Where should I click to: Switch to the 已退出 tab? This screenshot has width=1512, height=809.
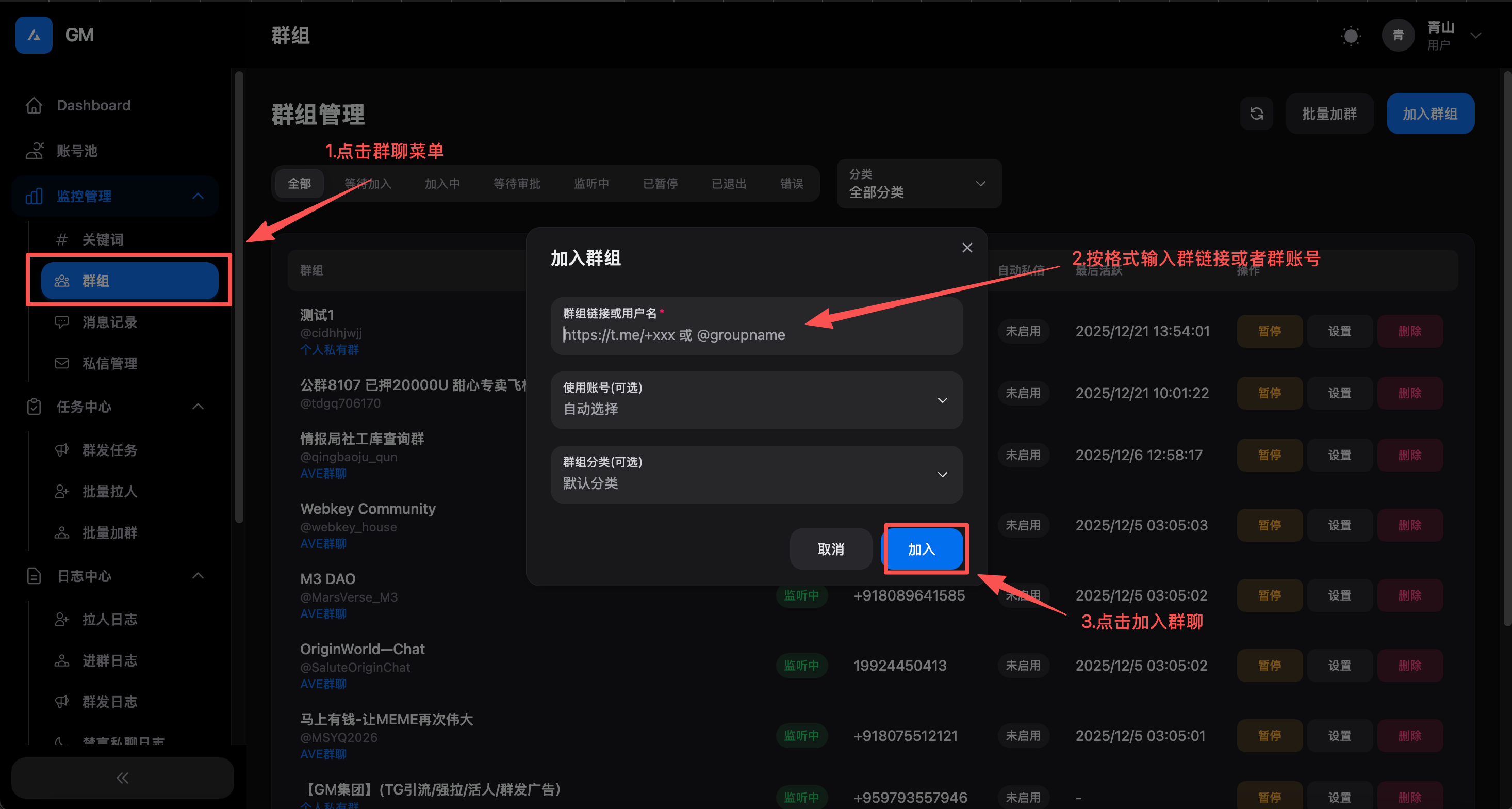729,183
